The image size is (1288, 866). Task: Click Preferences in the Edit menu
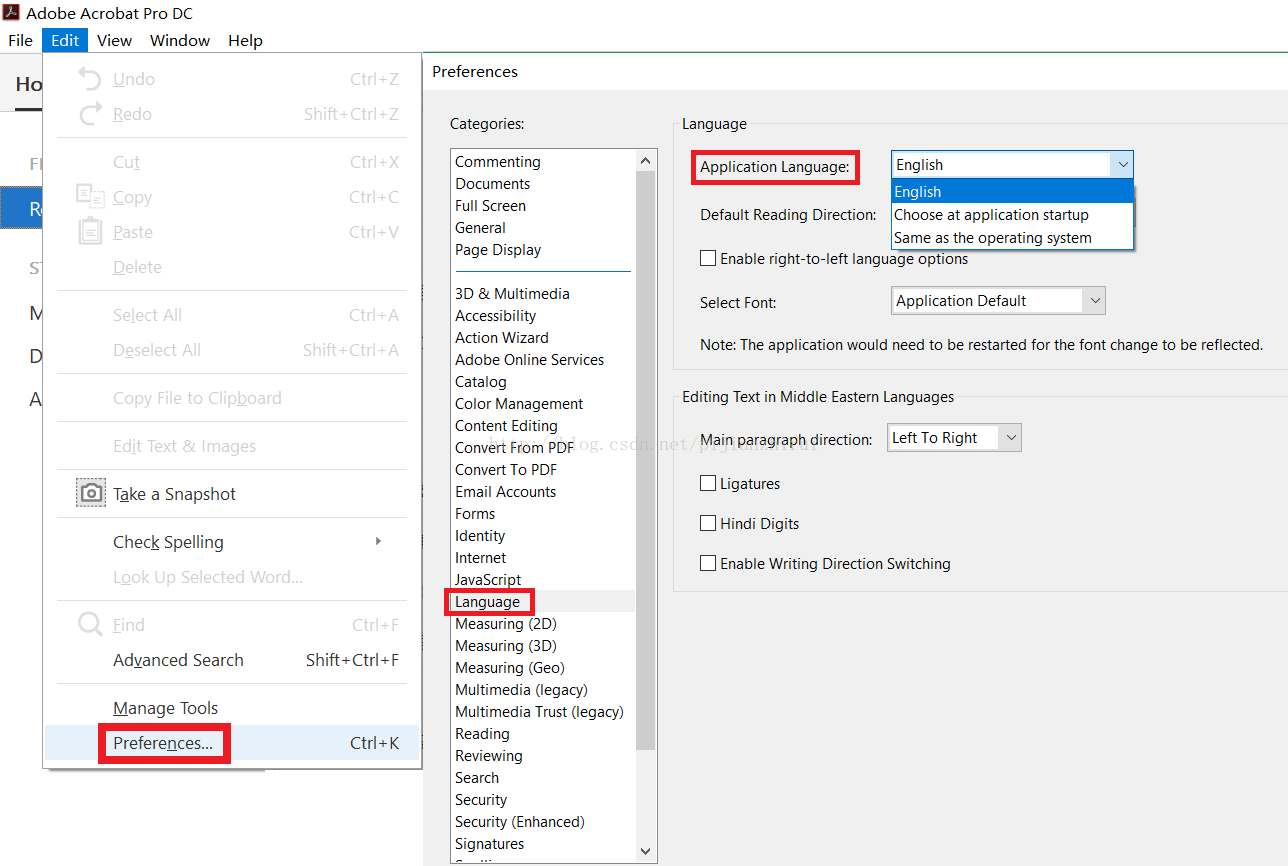coord(163,744)
